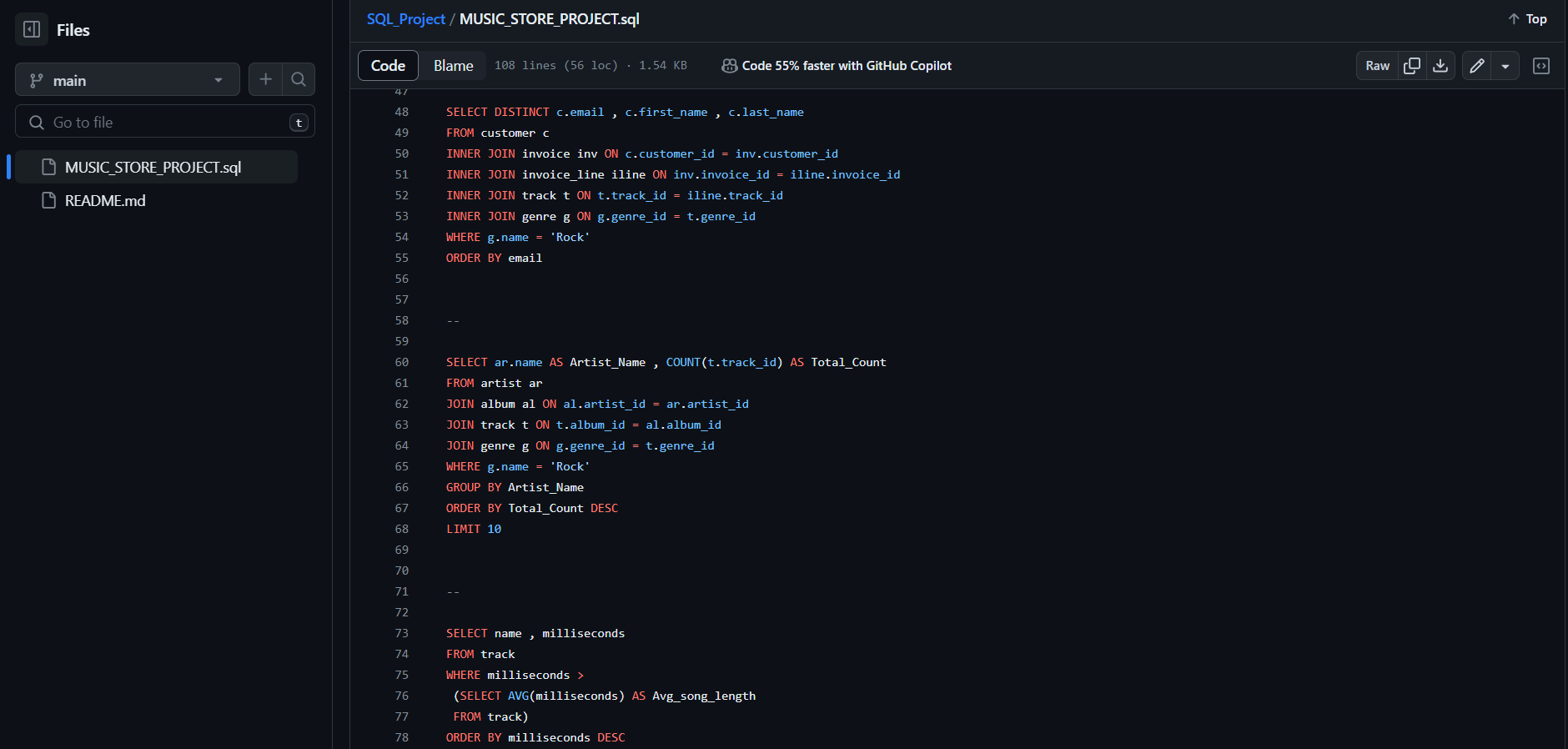This screenshot has width=1568, height=749.
Task: Open the main branch dropdown
Action: pos(128,80)
